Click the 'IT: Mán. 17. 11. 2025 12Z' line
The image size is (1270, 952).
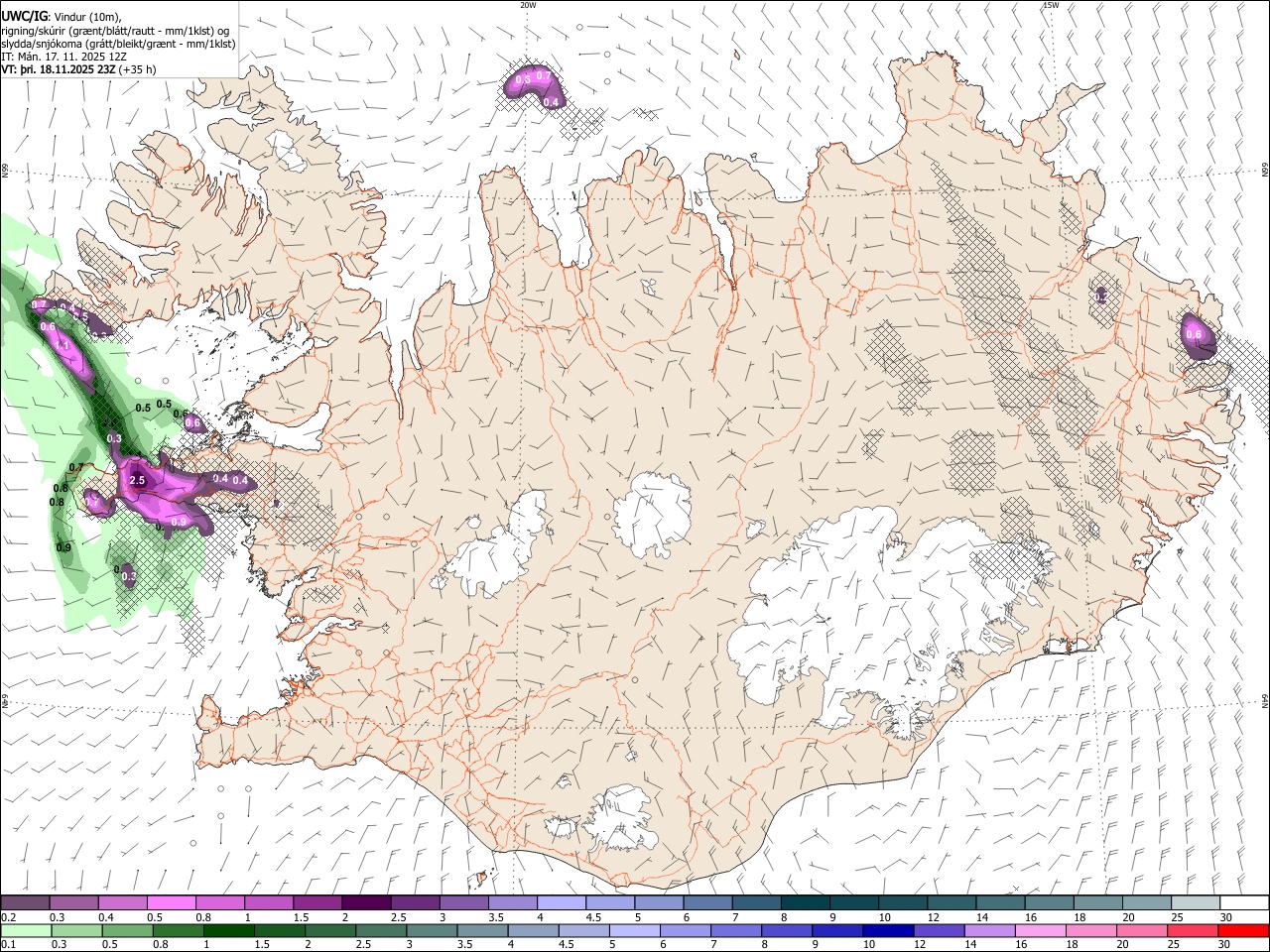(x=63, y=58)
